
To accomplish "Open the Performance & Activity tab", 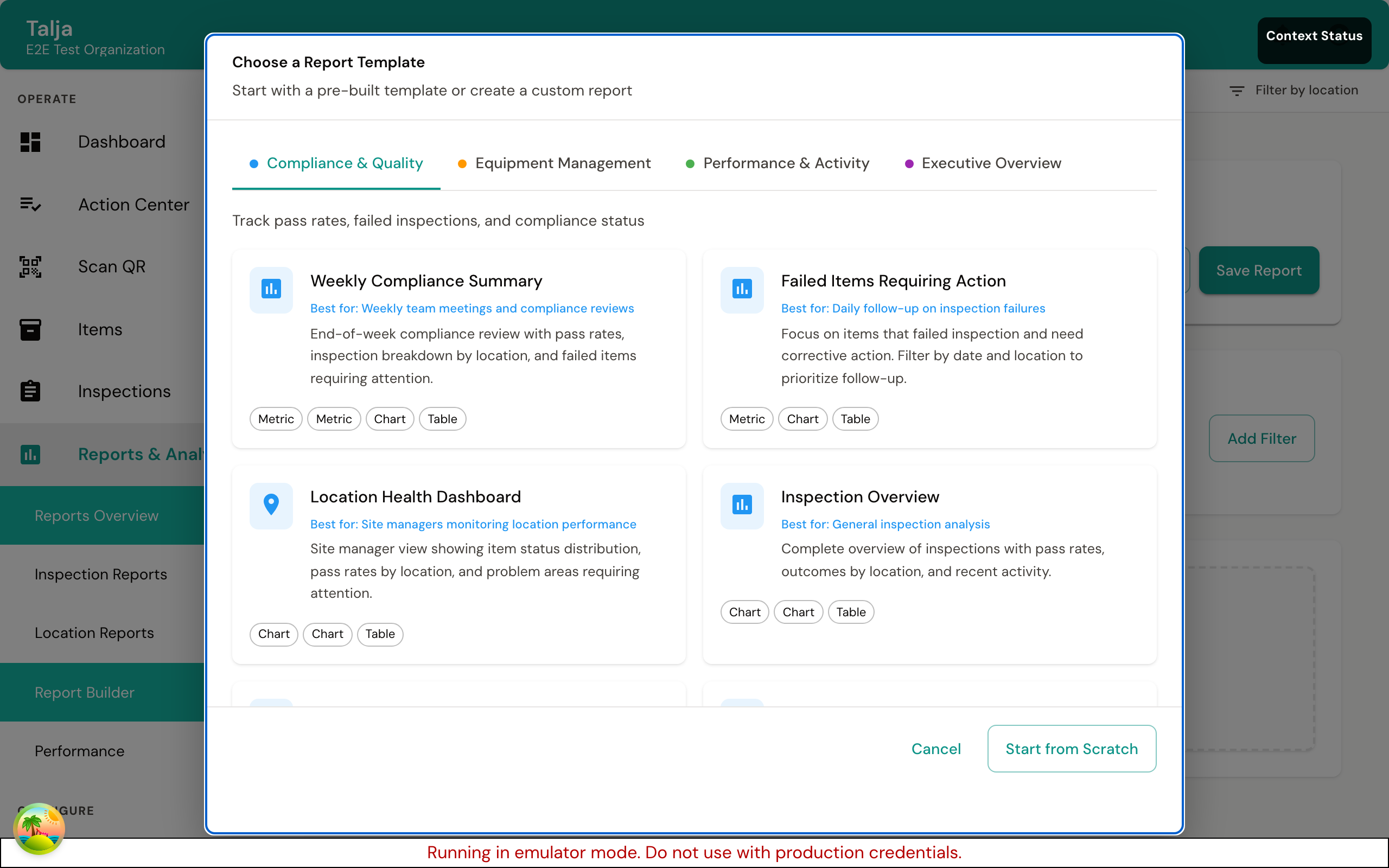I will tap(778, 164).
